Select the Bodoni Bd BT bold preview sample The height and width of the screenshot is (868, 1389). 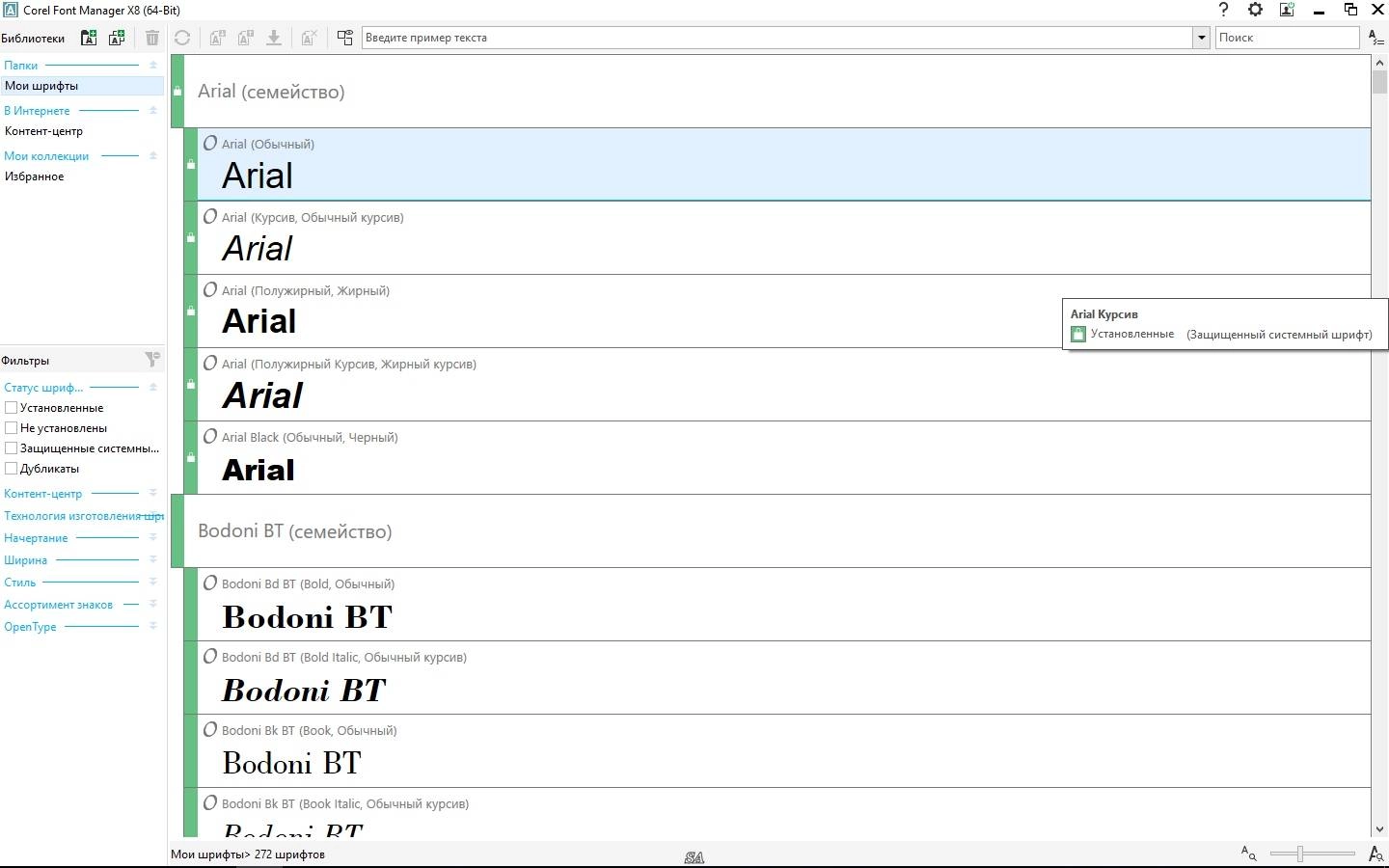[x=308, y=617]
